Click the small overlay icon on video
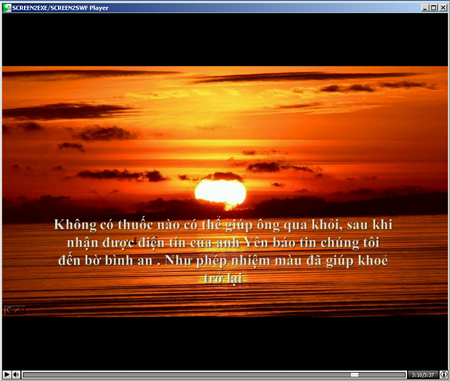 point(15,310)
